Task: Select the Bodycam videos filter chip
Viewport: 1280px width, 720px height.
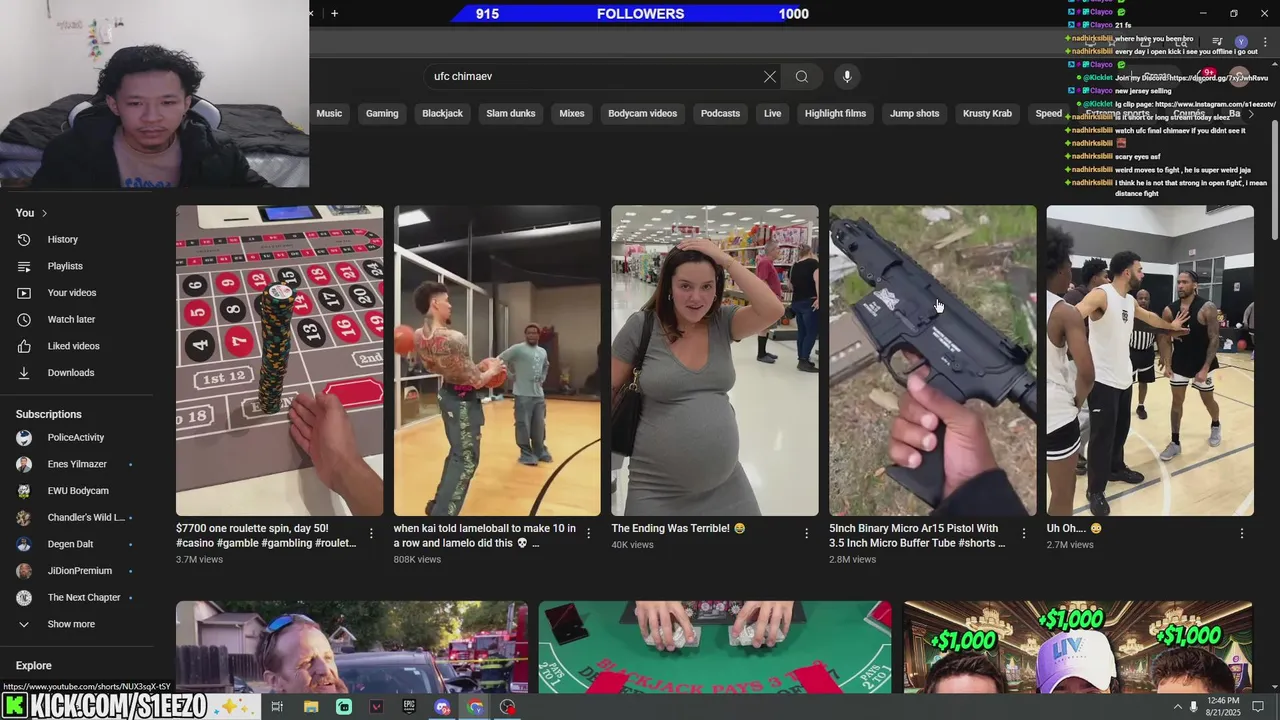Action: [x=643, y=114]
